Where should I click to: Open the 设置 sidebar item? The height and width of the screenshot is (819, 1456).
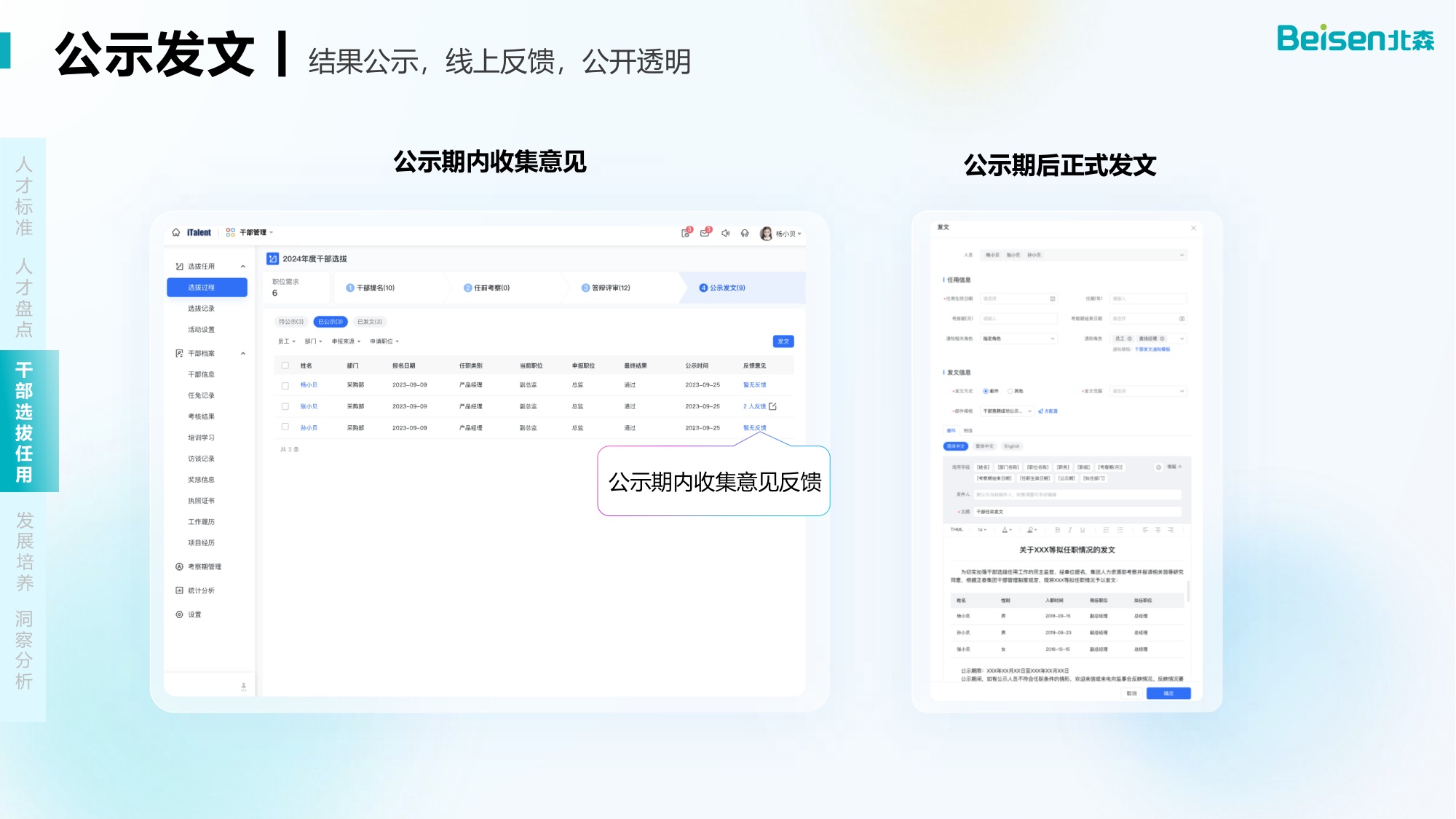tap(189, 614)
